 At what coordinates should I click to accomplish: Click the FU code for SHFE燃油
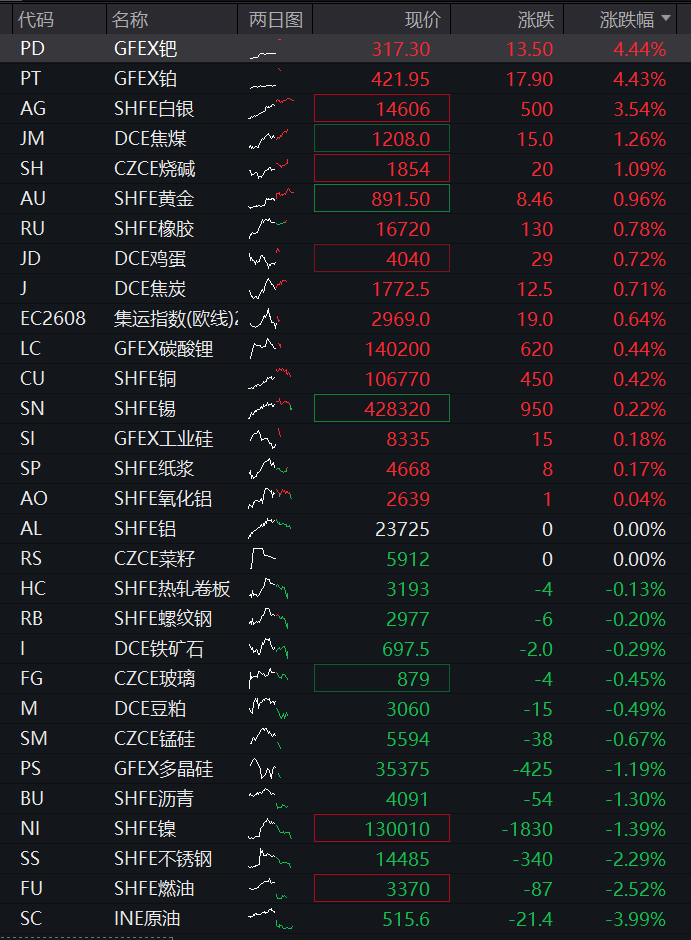(31, 888)
